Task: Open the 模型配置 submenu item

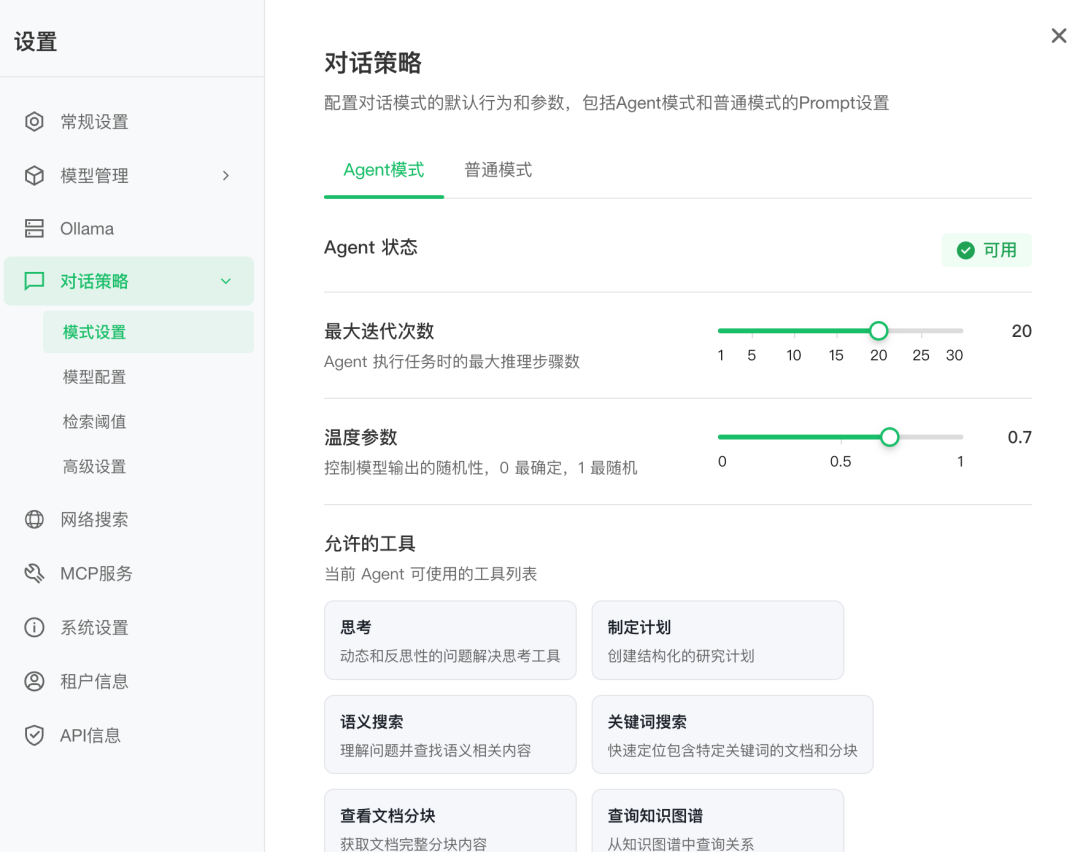Action: (x=94, y=377)
